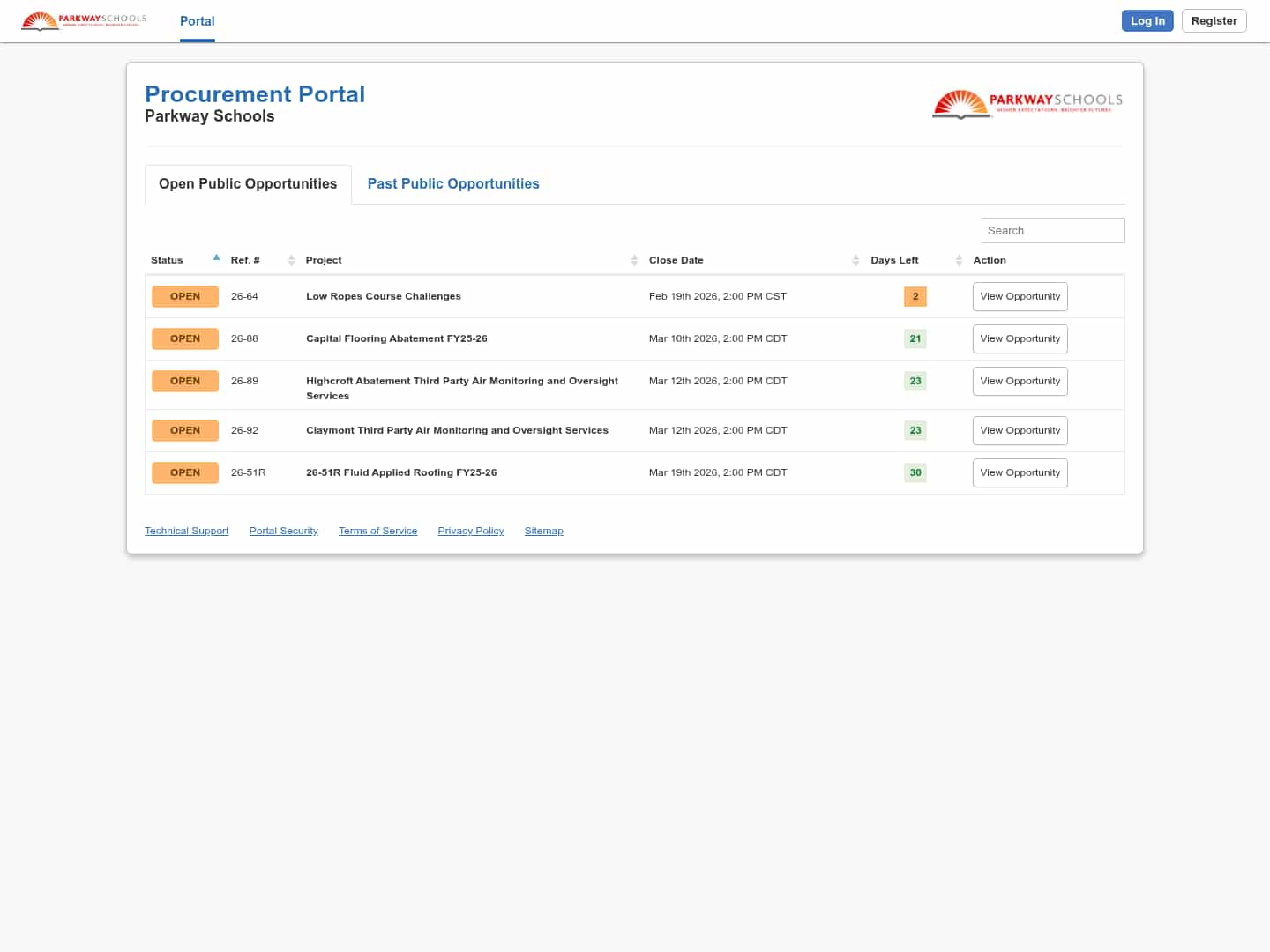Sort by Ref. # column sort arrows
The image size is (1270, 952).
point(291,260)
